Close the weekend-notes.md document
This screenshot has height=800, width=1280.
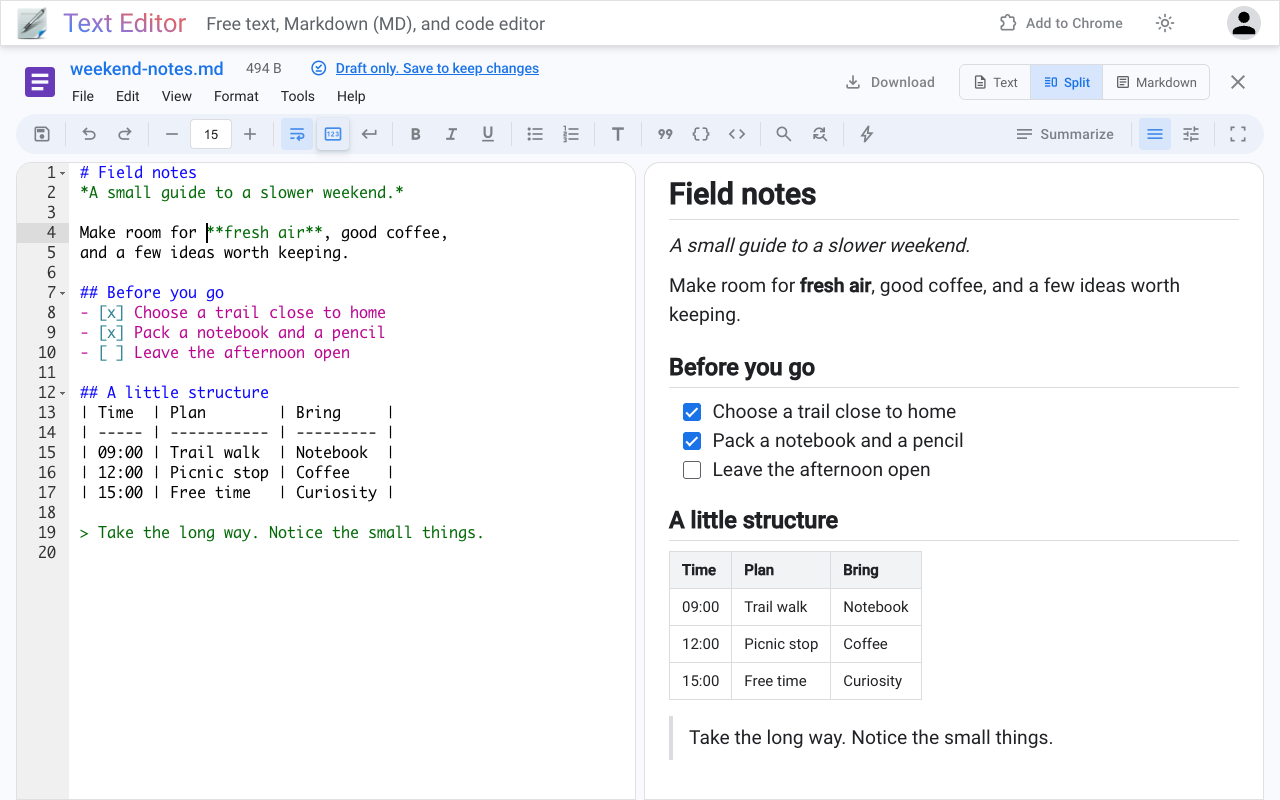[1238, 82]
